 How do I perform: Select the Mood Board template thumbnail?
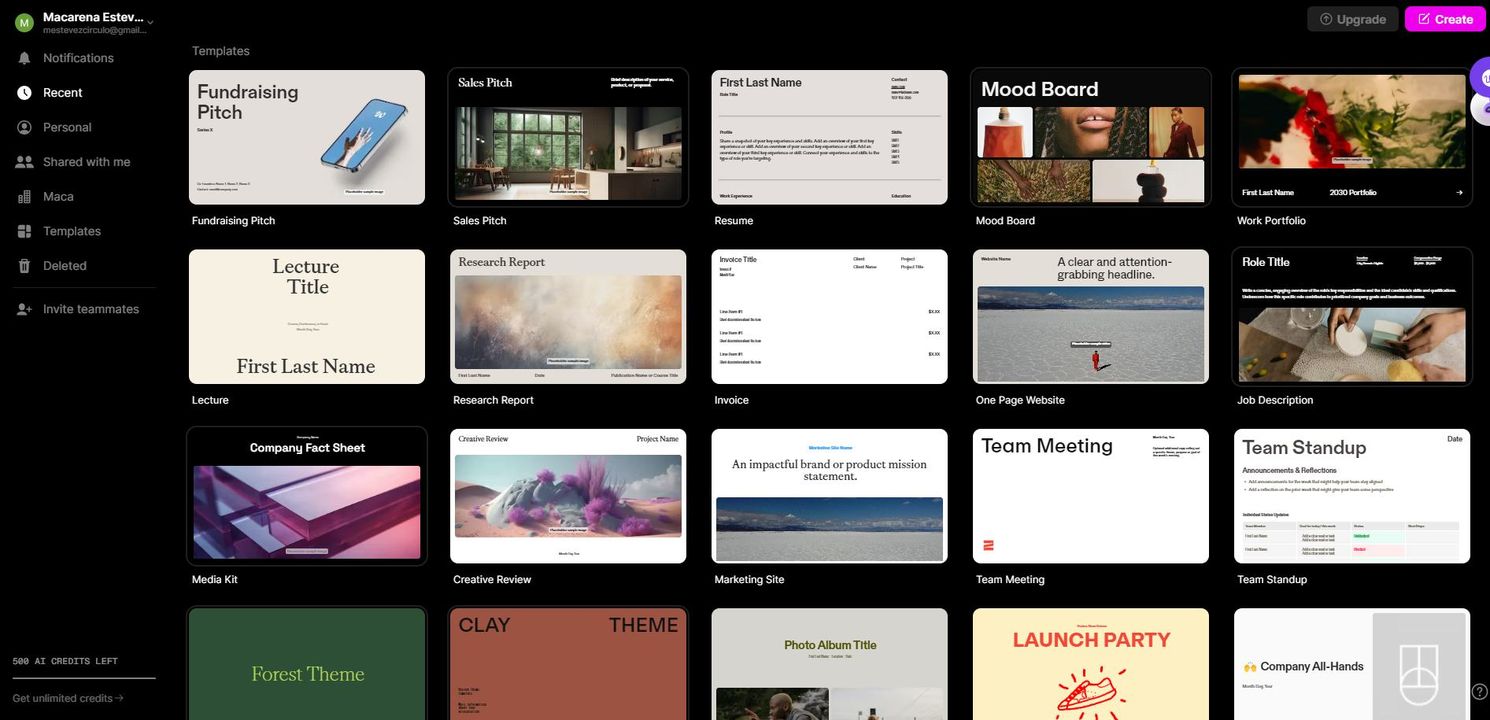(1091, 137)
